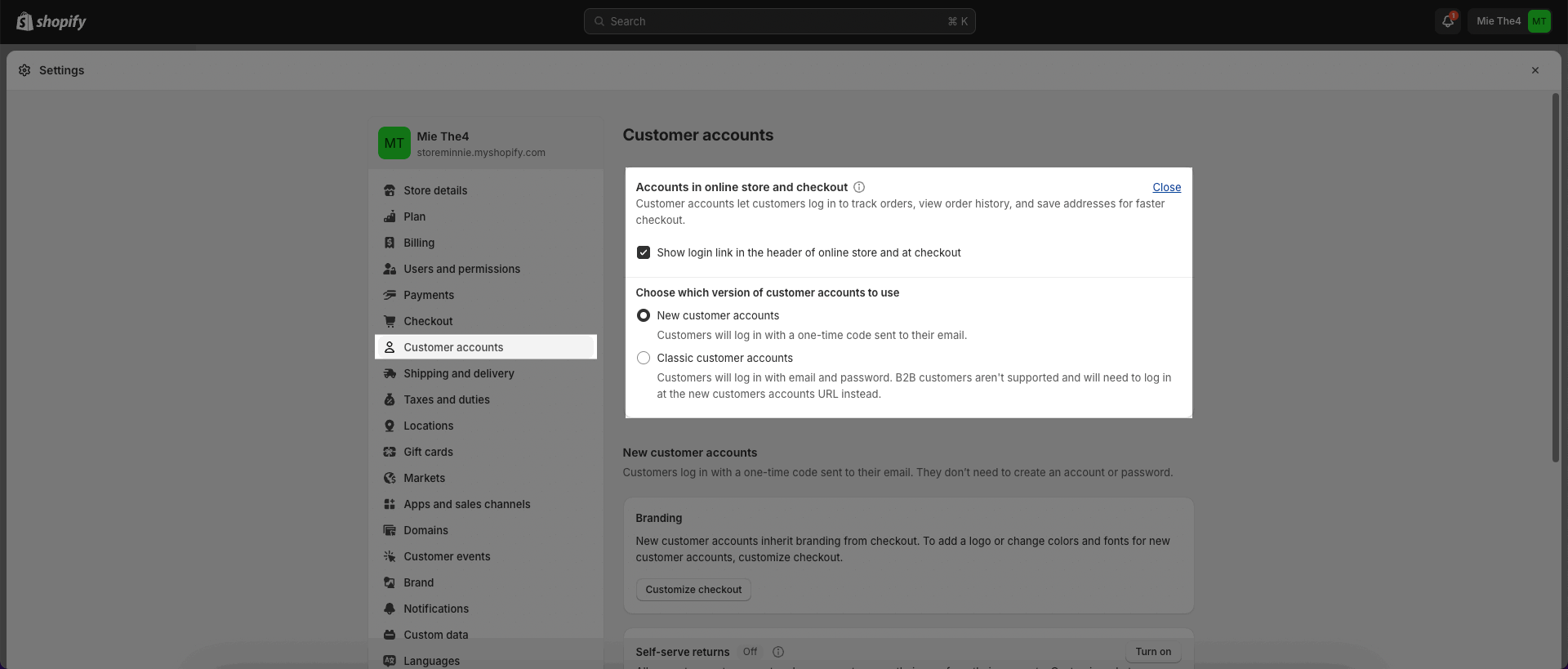Select Classic customer accounts radio button
The height and width of the screenshot is (669, 1568).
644,358
